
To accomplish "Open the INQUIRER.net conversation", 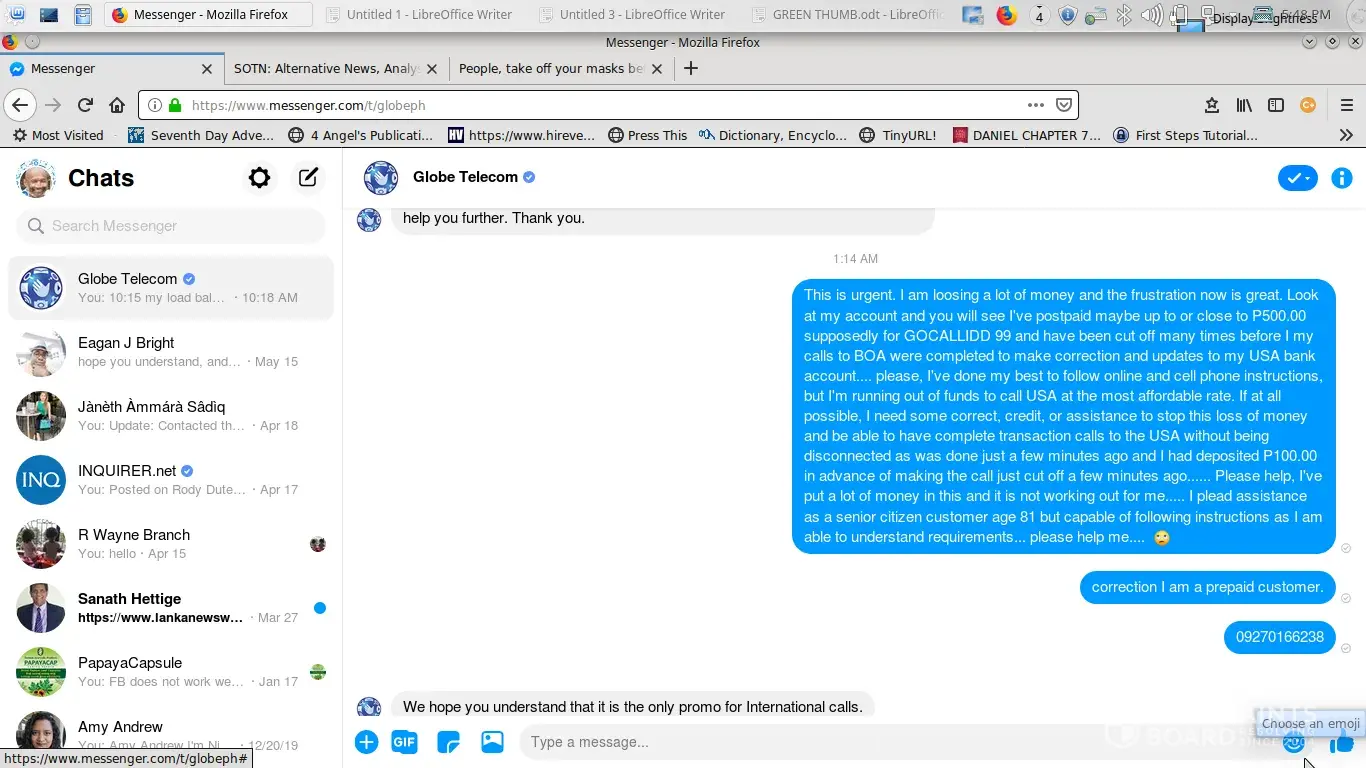I will point(171,480).
